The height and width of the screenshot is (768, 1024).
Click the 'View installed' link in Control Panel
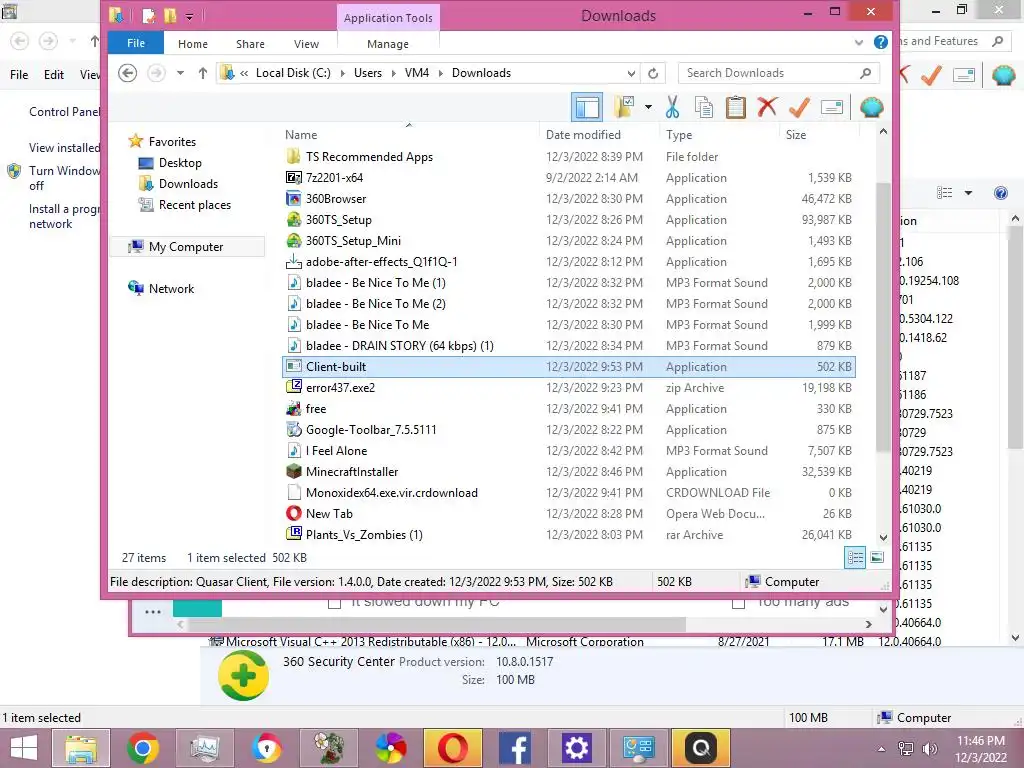point(64,148)
